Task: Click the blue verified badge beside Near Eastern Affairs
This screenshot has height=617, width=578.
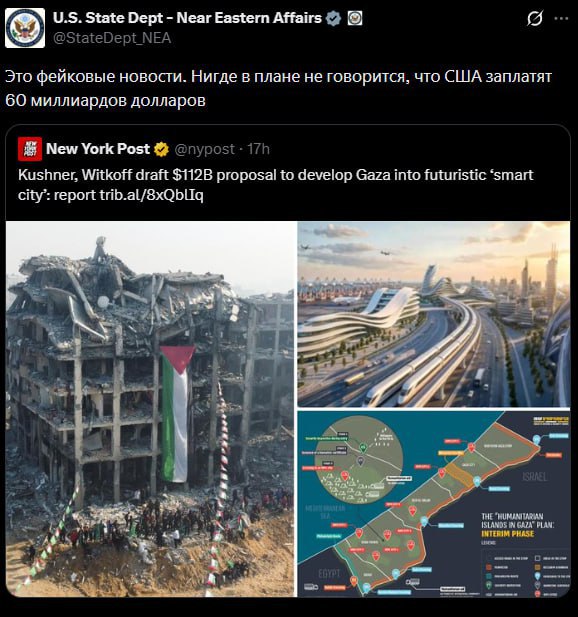Action: 334,18
